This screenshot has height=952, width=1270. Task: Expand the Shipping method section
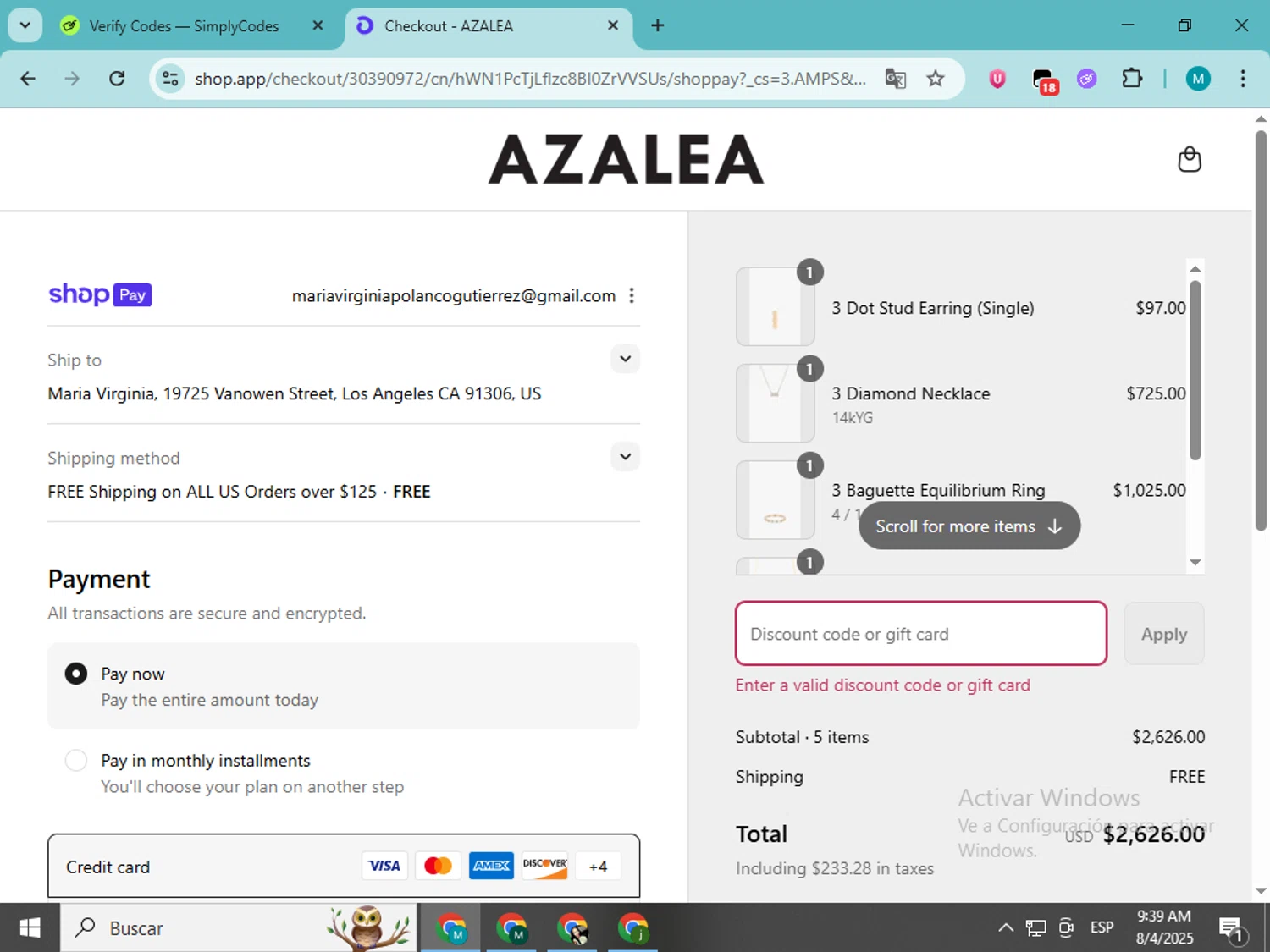[x=625, y=457]
